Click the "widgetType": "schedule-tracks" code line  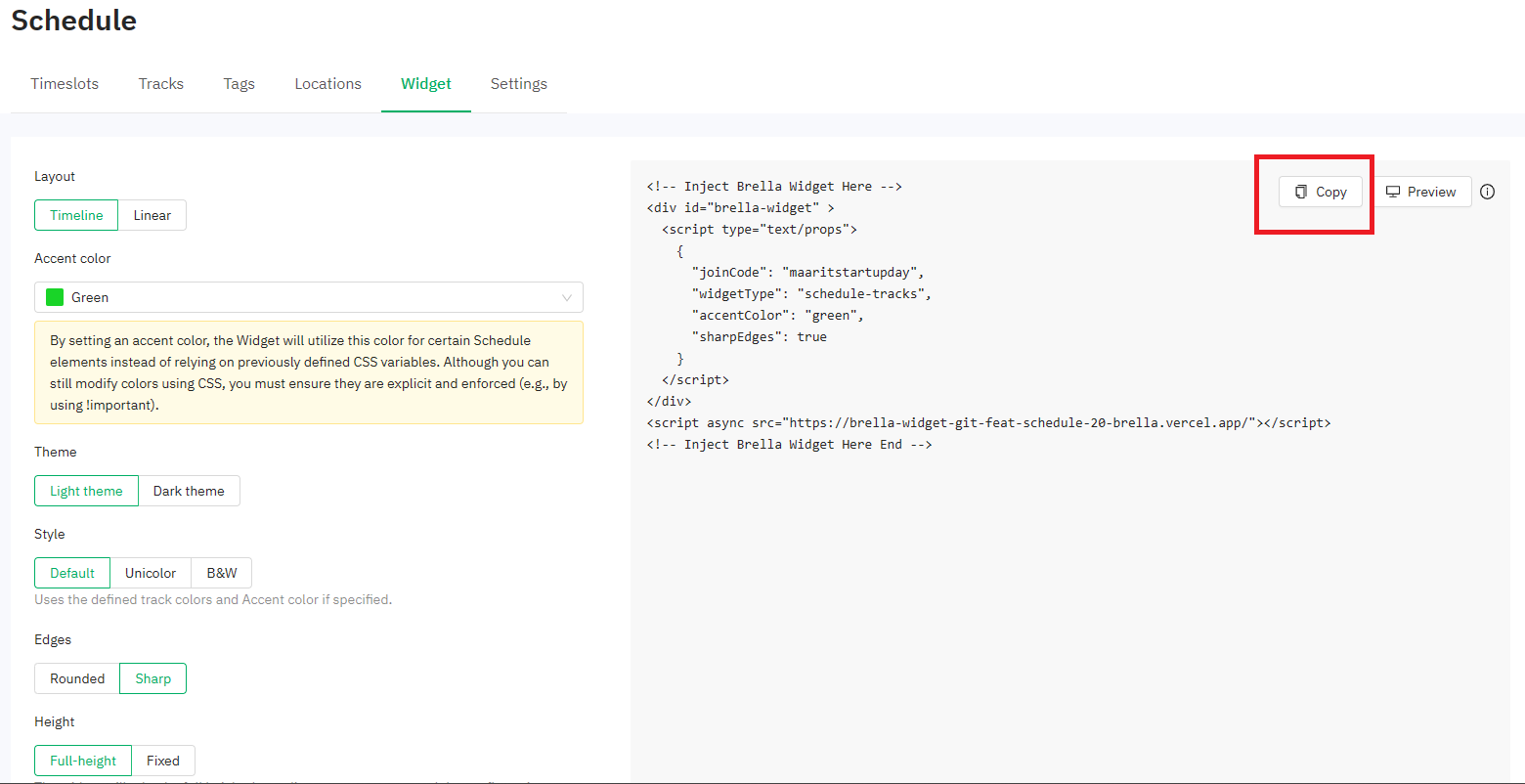tap(811, 293)
